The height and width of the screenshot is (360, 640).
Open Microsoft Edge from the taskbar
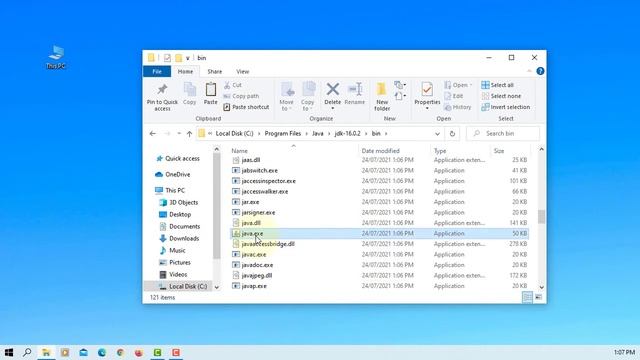pyautogui.click(x=102, y=352)
